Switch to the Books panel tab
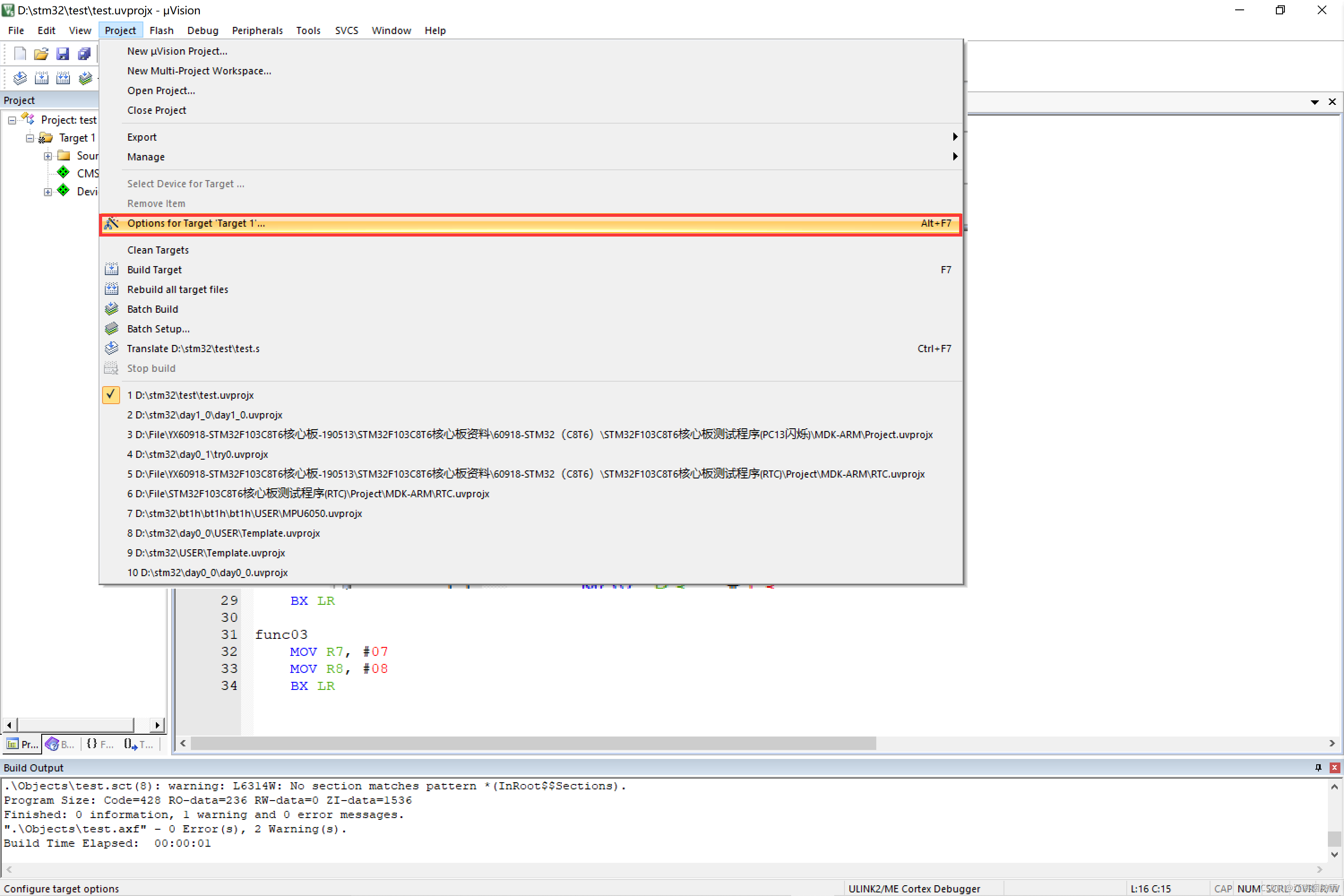Screen dimensions: 1344x896 60,744
